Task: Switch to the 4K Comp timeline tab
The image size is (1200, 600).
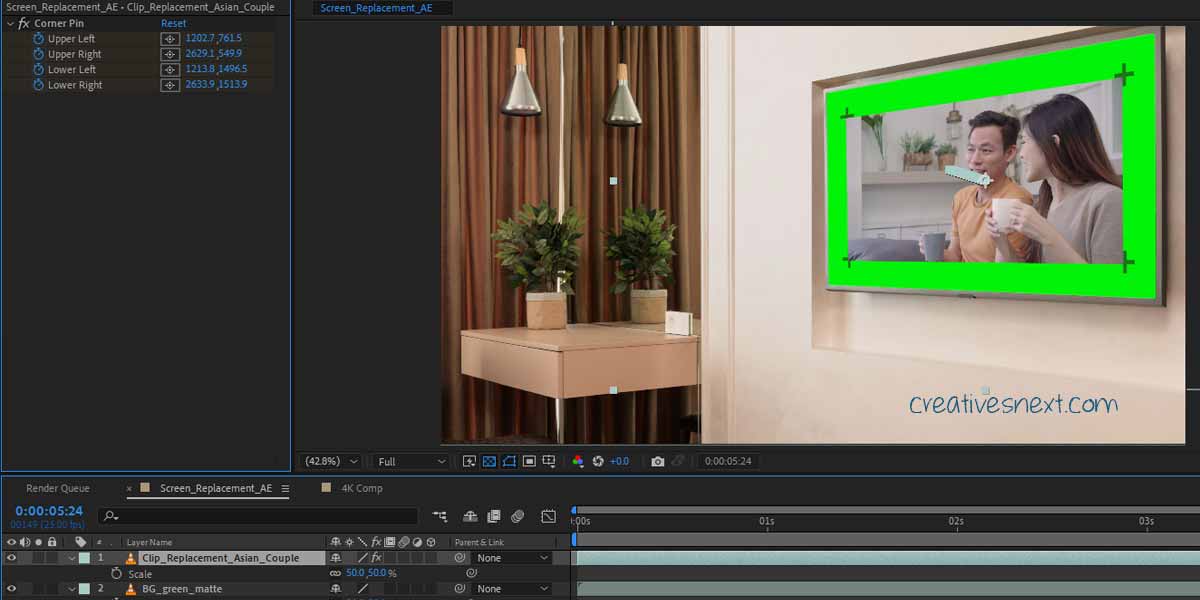Action: click(x=361, y=488)
